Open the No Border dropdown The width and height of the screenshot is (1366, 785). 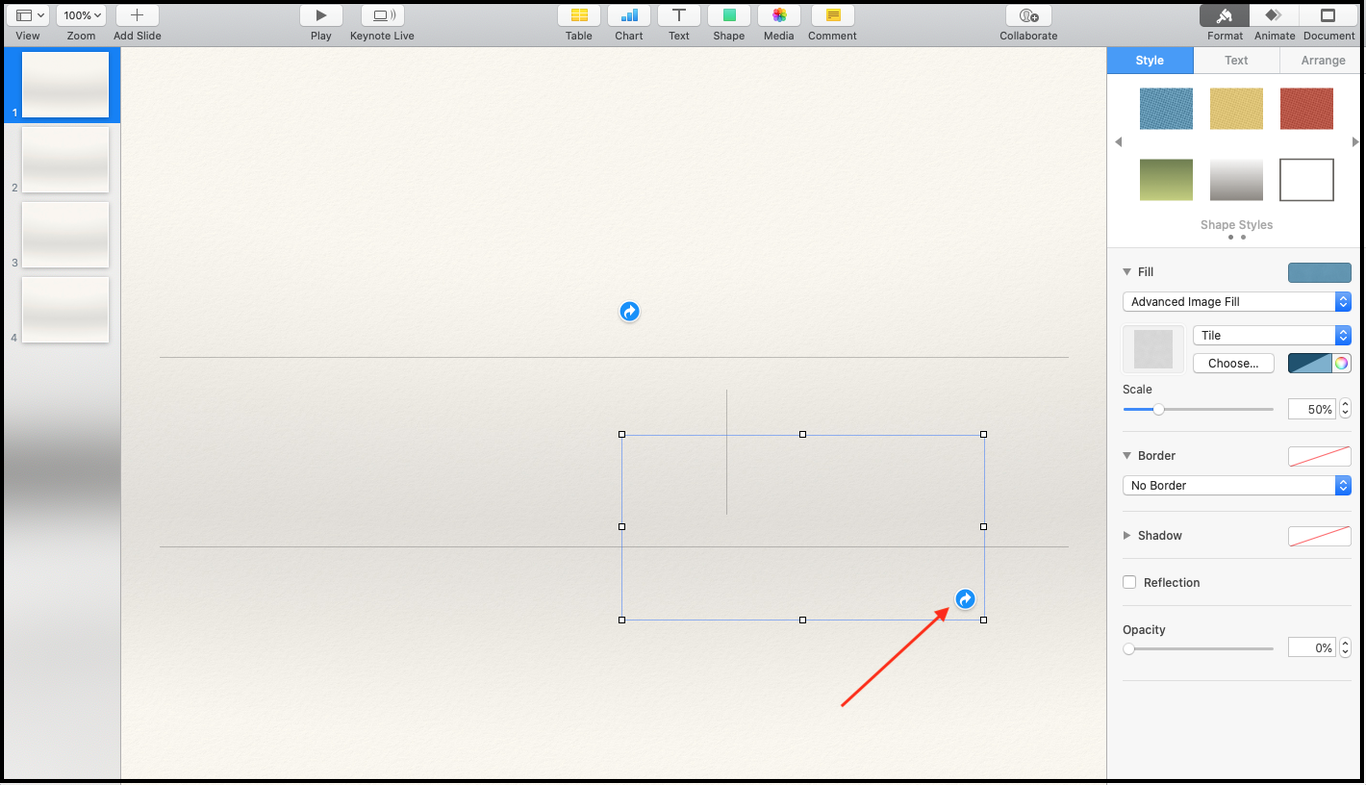pos(1236,486)
